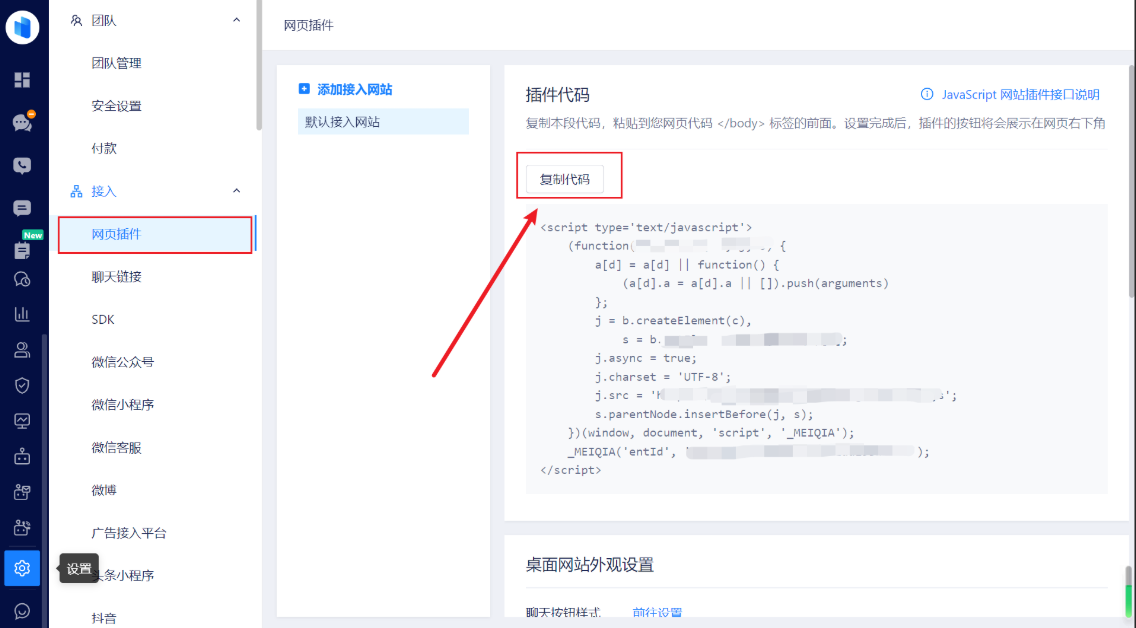Open the dashboard grid icon below the logo
Screen dimensions: 1136x628
pos(22,80)
